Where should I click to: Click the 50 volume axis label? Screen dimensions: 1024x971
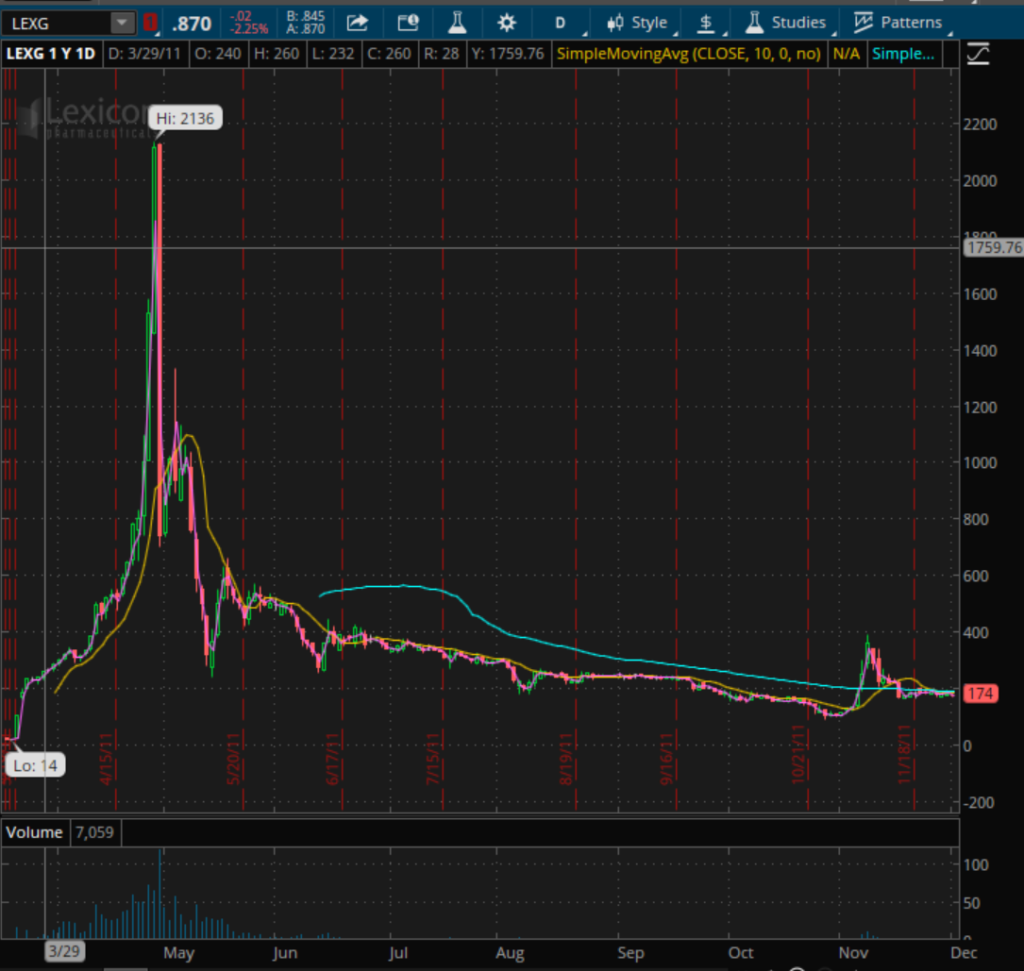[971, 903]
